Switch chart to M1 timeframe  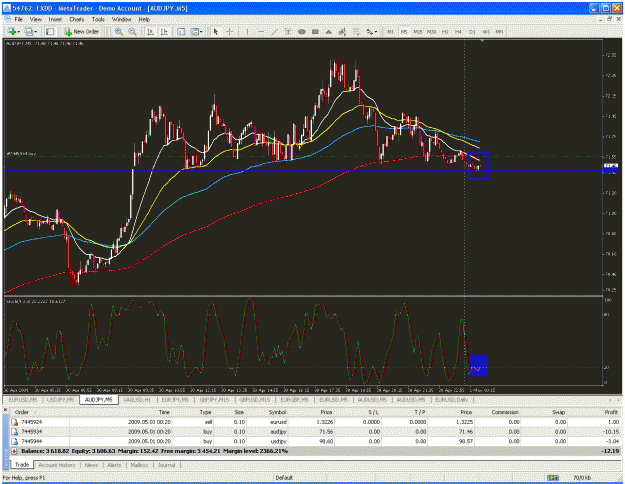(x=390, y=31)
